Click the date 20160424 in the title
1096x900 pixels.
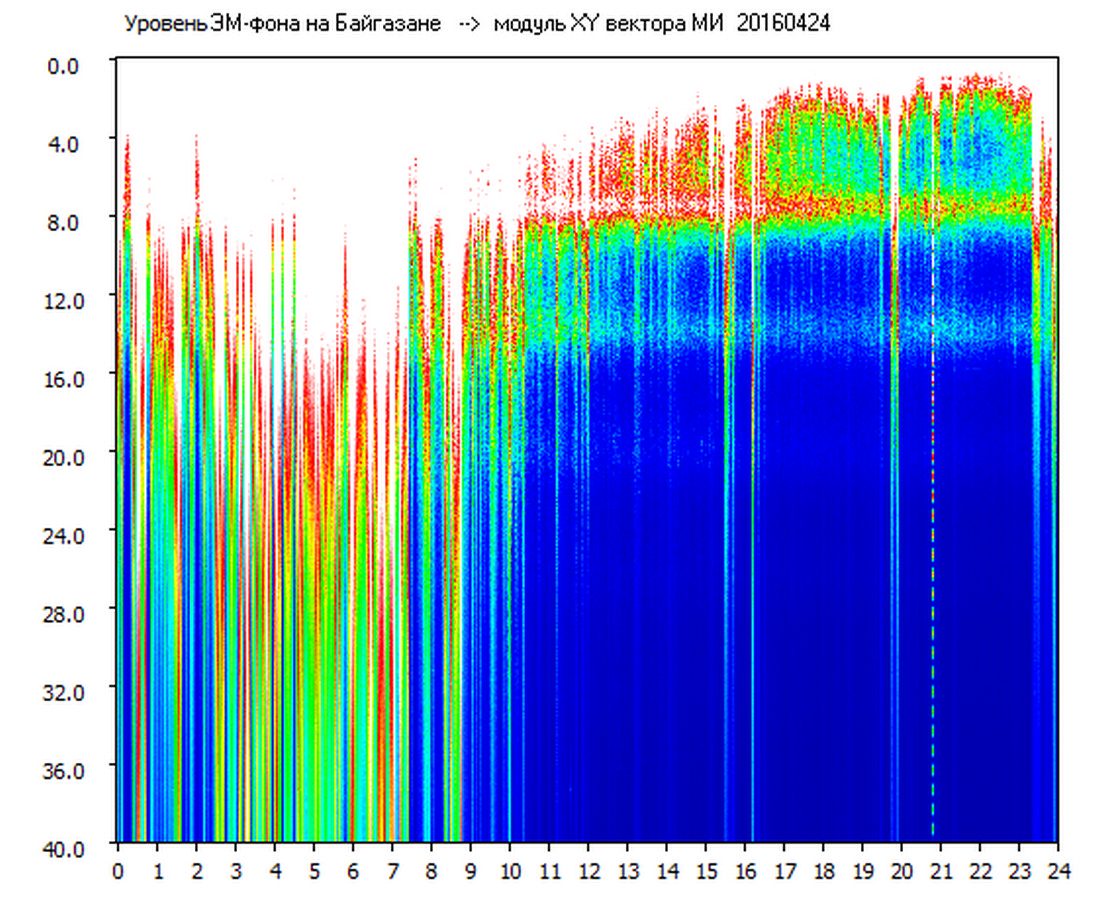point(783,24)
